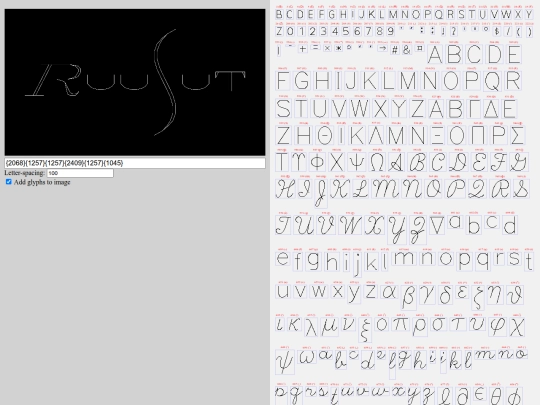Pick the script capital B glyph

(417, 162)
